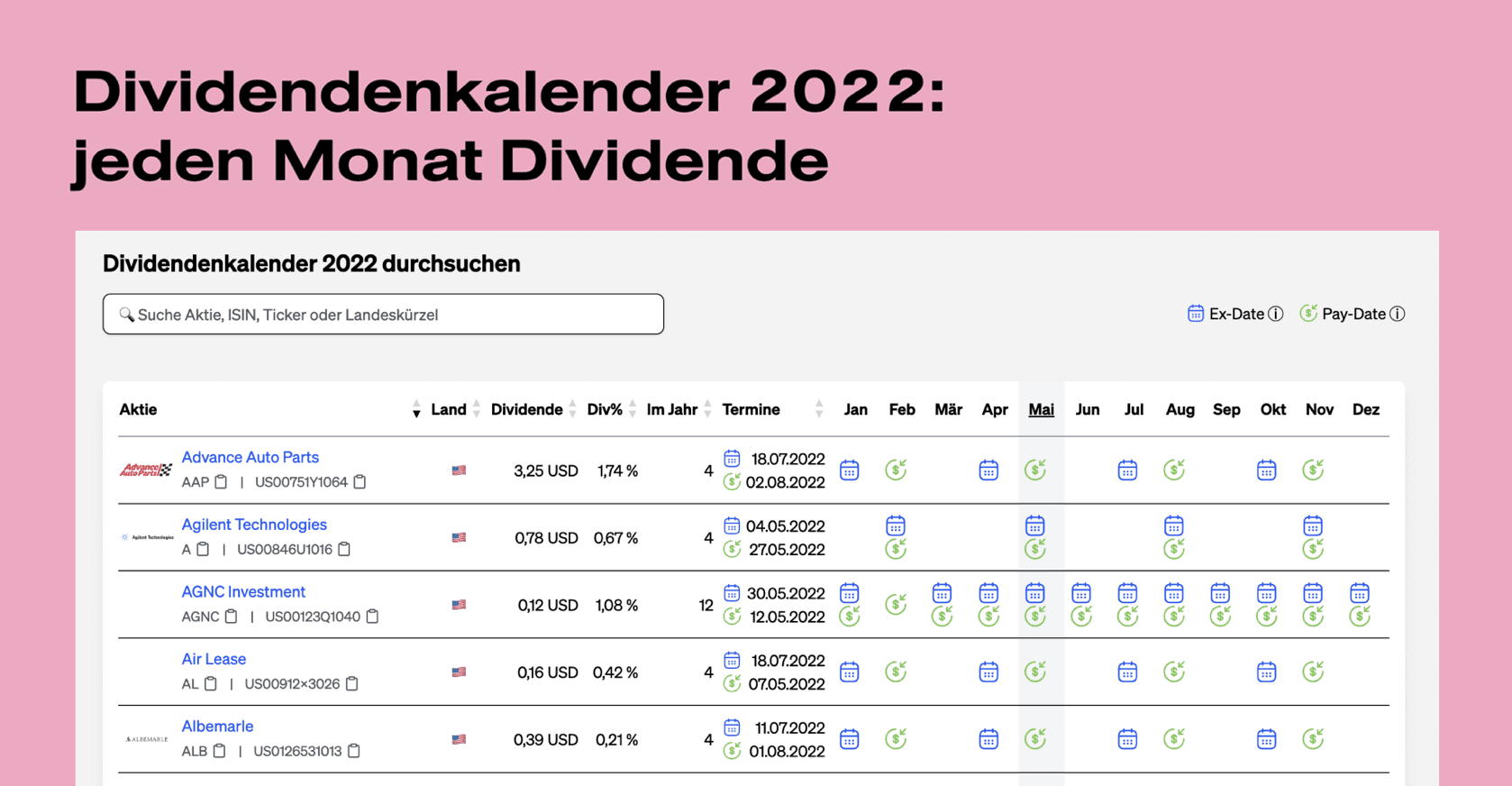Click US flag in AGNC Investment row
This screenshot has height=786, width=1512.
459,605
